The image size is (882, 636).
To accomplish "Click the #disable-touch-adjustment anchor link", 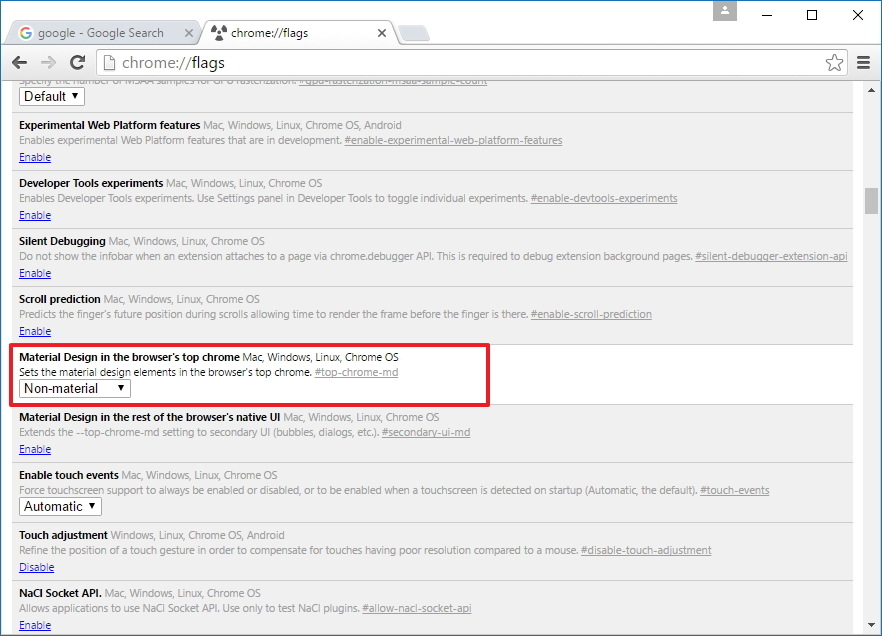I will (x=646, y=550).
